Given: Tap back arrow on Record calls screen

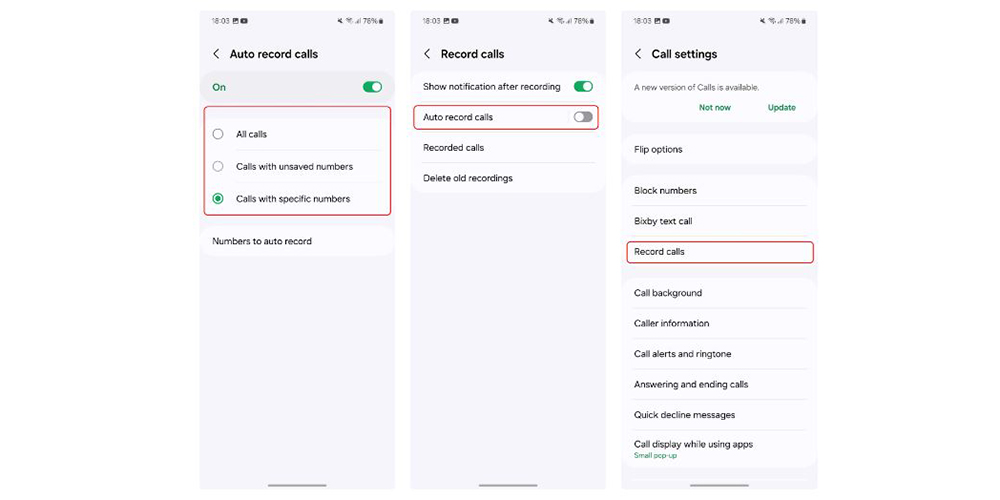Looking at the screenshot, I should 427,54.
